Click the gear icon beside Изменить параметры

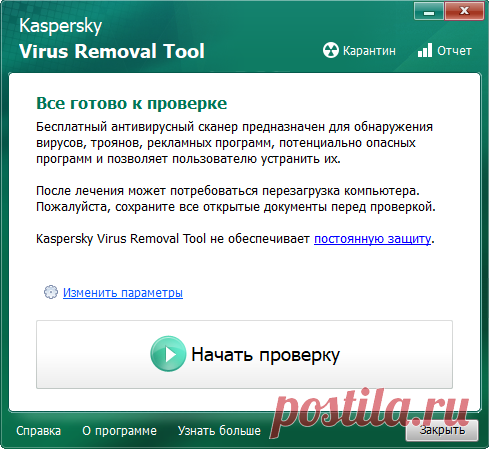pos(51,292)
